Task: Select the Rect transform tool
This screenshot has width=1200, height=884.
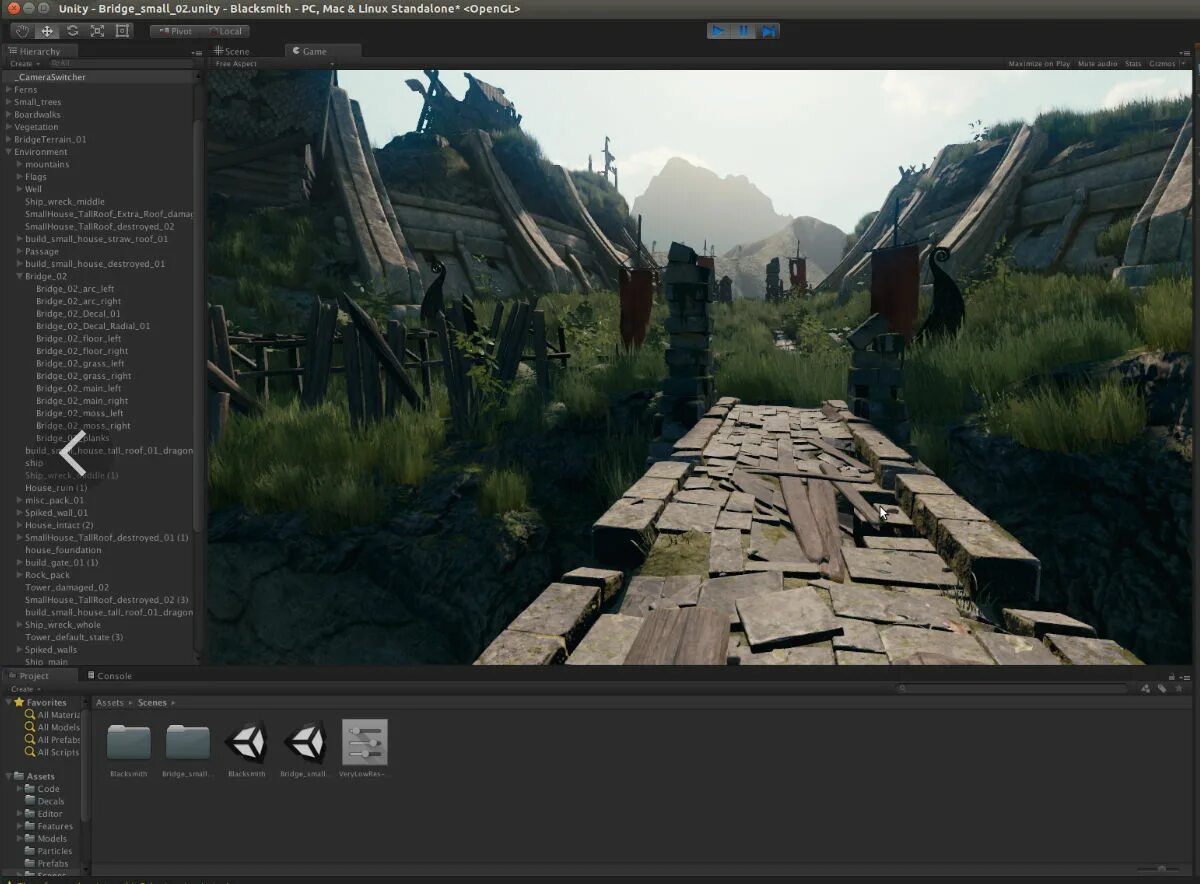Action: click(122, 31)
